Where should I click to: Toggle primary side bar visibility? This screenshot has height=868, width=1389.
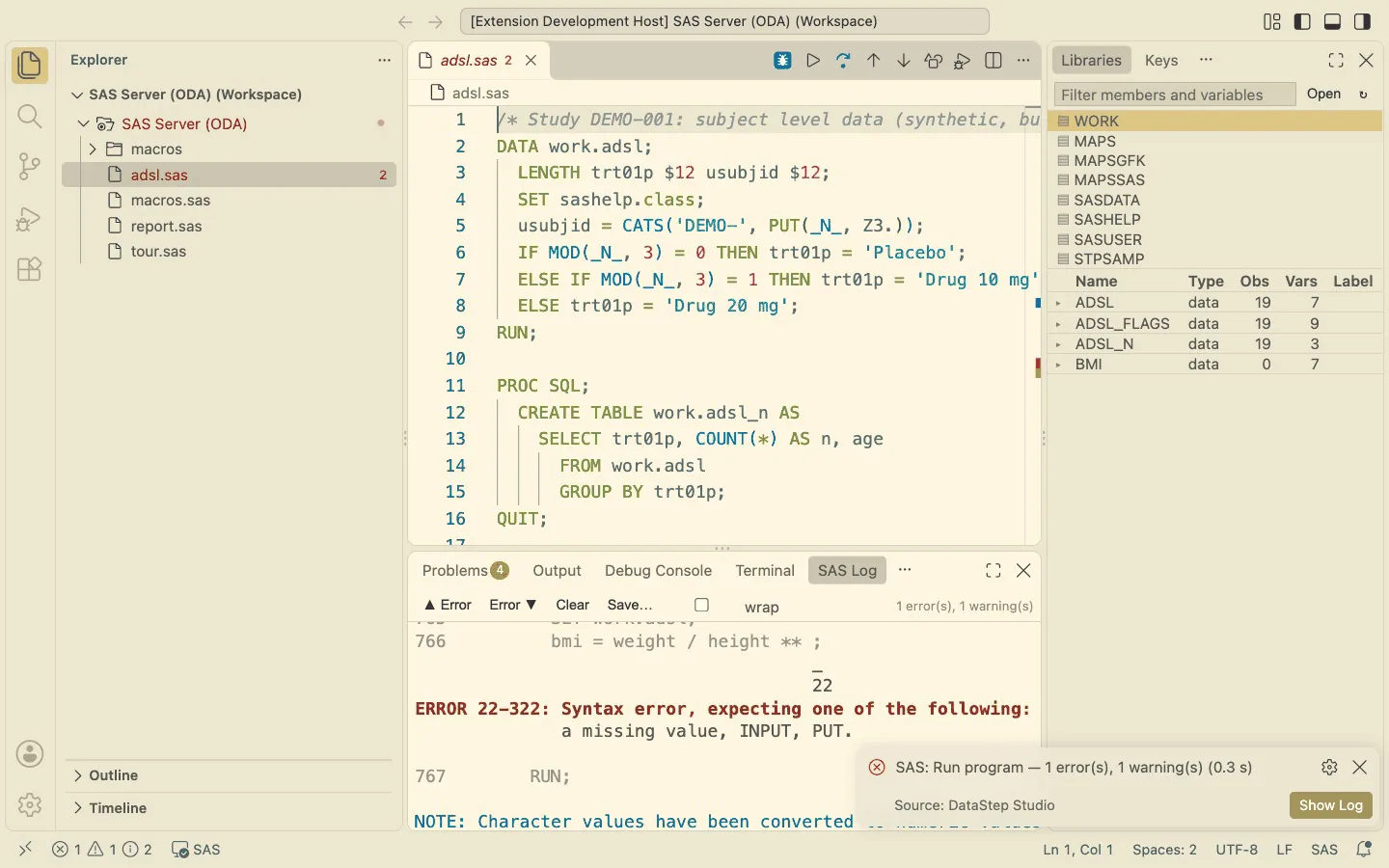[x=1302, y=21]
